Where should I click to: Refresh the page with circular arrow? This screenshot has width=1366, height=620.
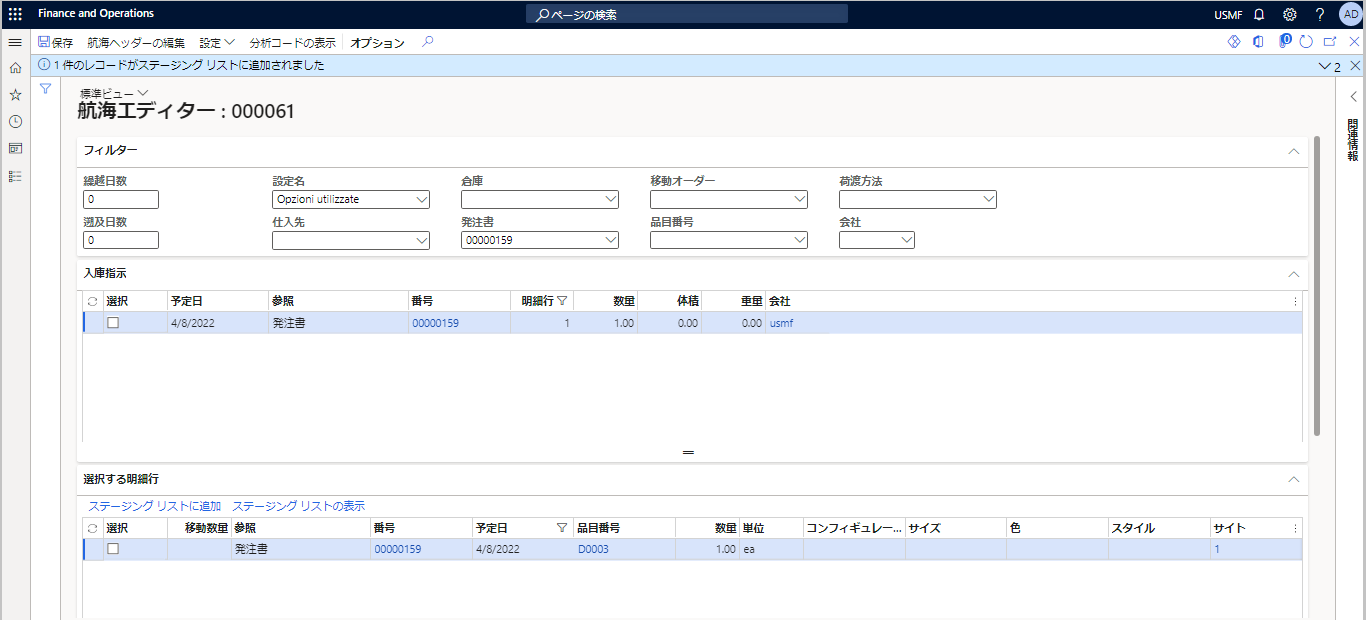tap(1306, 42)
